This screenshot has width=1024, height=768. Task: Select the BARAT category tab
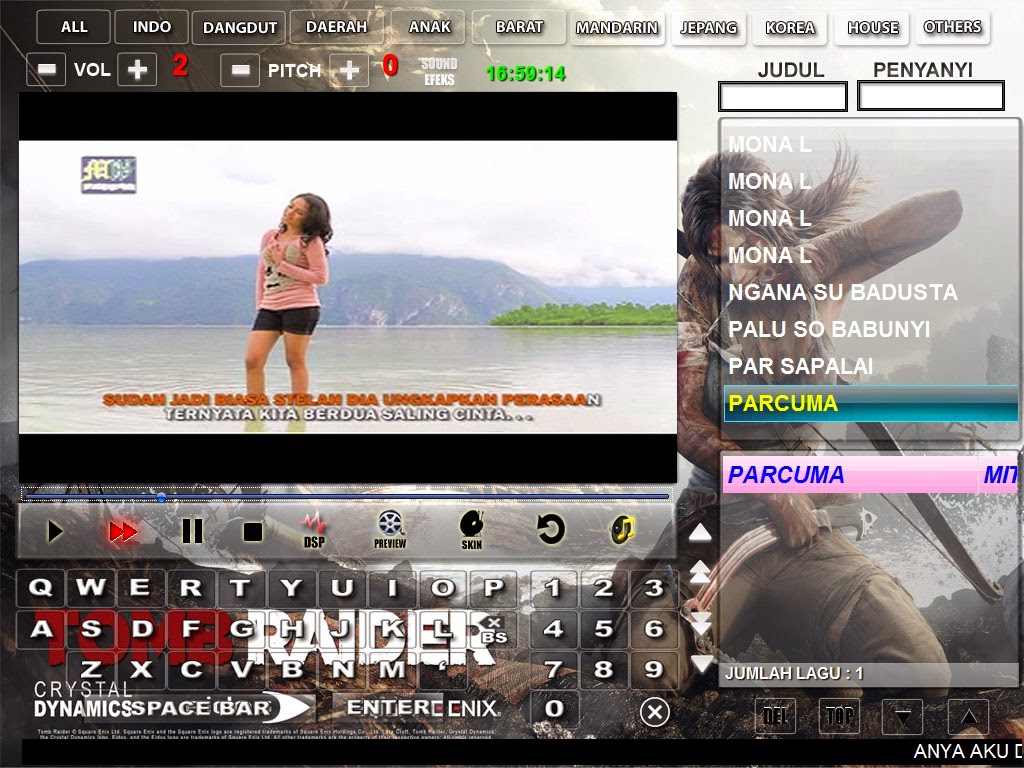coord(519,27)
